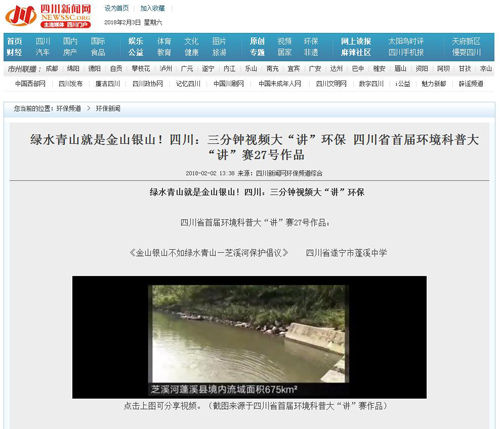Visit the 四川文明网 link
This screenshot has width=500, height=429.
point(331,84)
